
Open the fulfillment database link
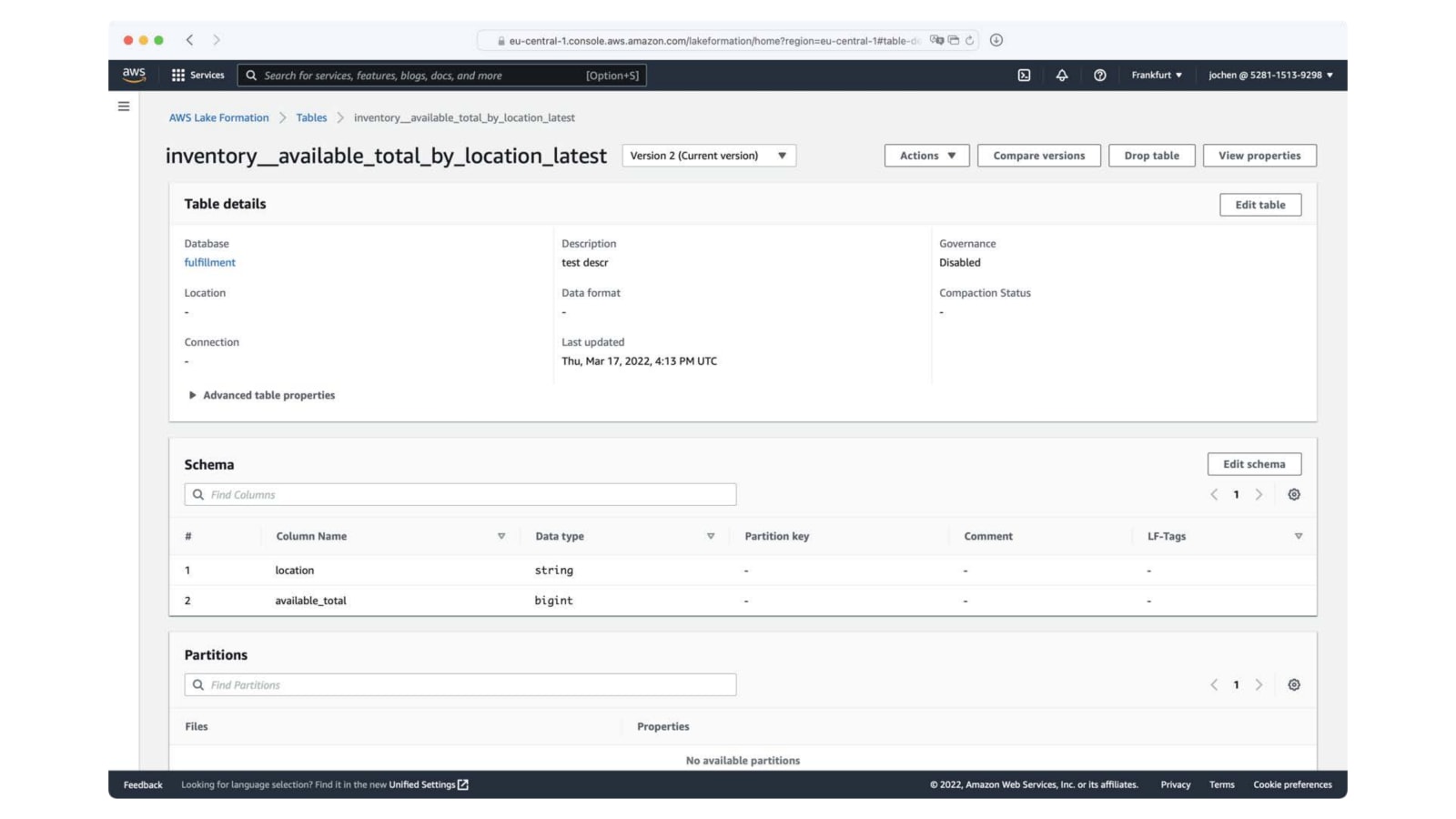click(x=209, y=263)
